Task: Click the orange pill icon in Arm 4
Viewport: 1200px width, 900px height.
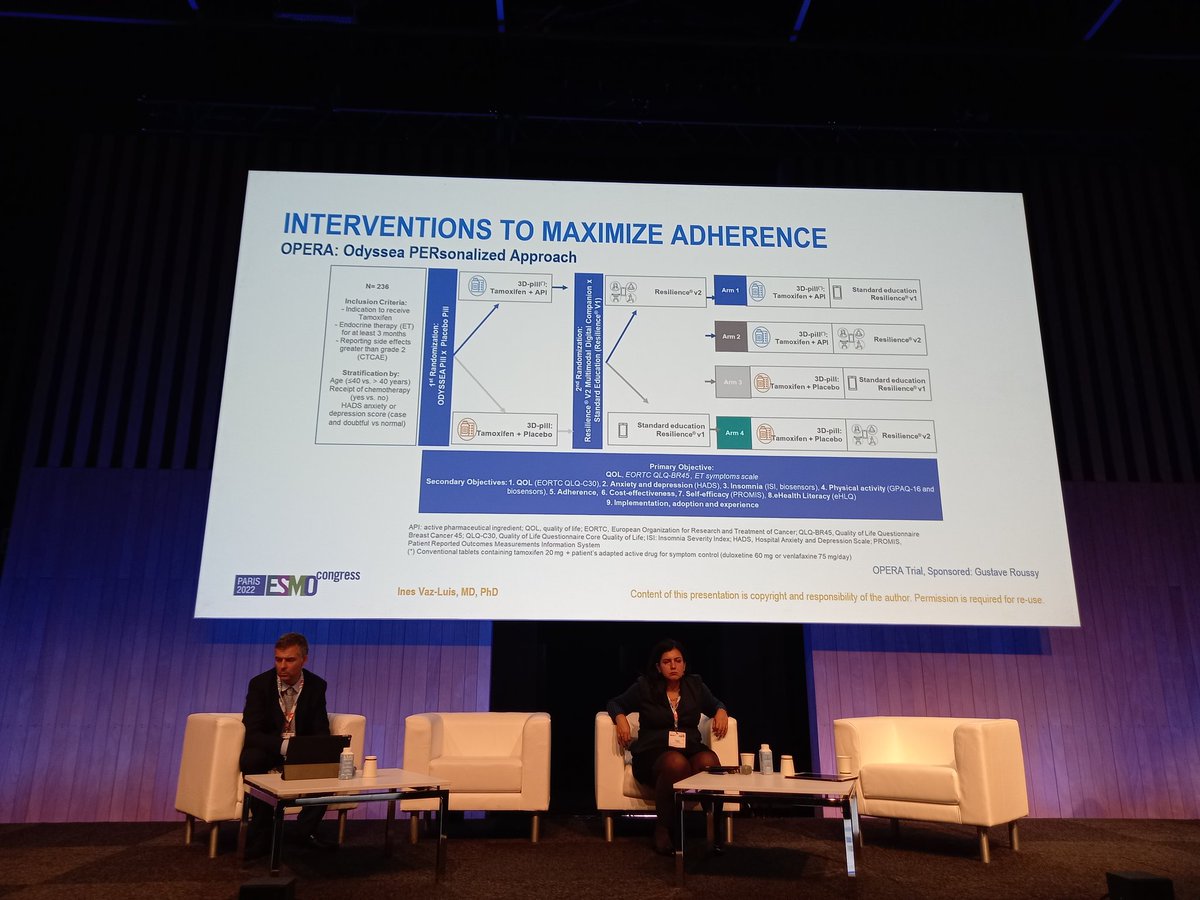Action: pyautogui.click(x=765, y=433)
